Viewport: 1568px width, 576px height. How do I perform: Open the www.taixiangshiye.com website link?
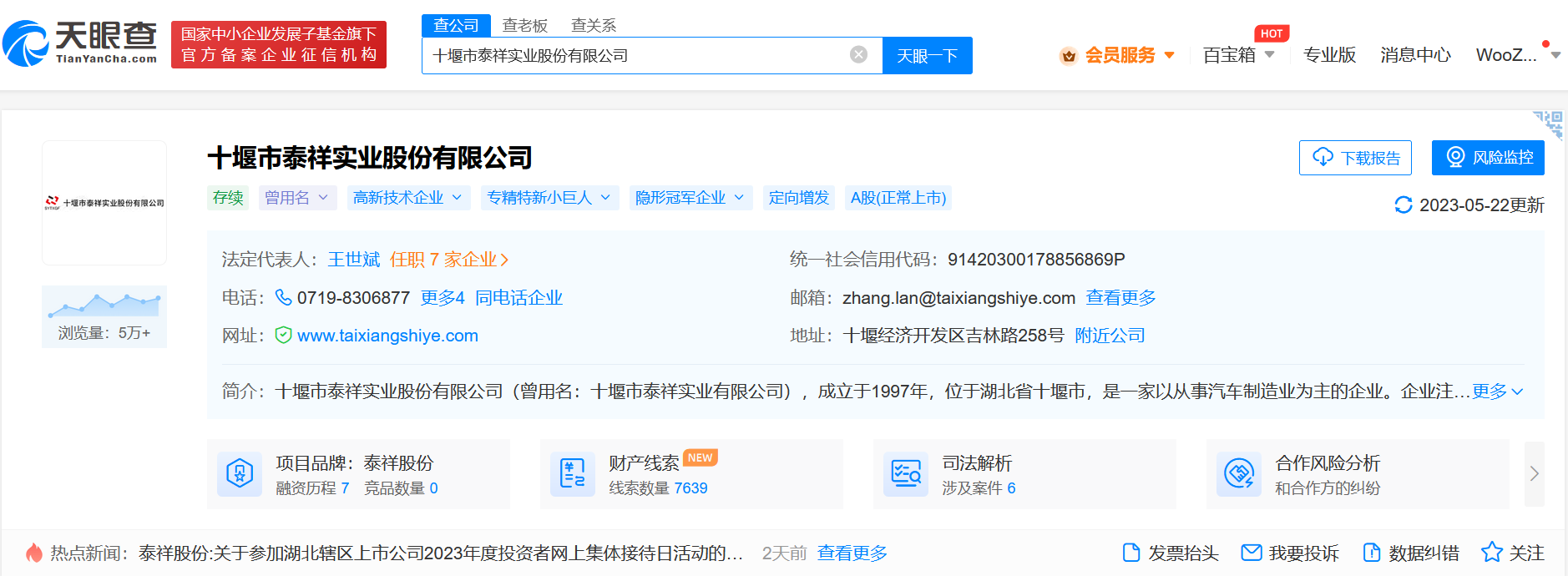click(387, 336)
